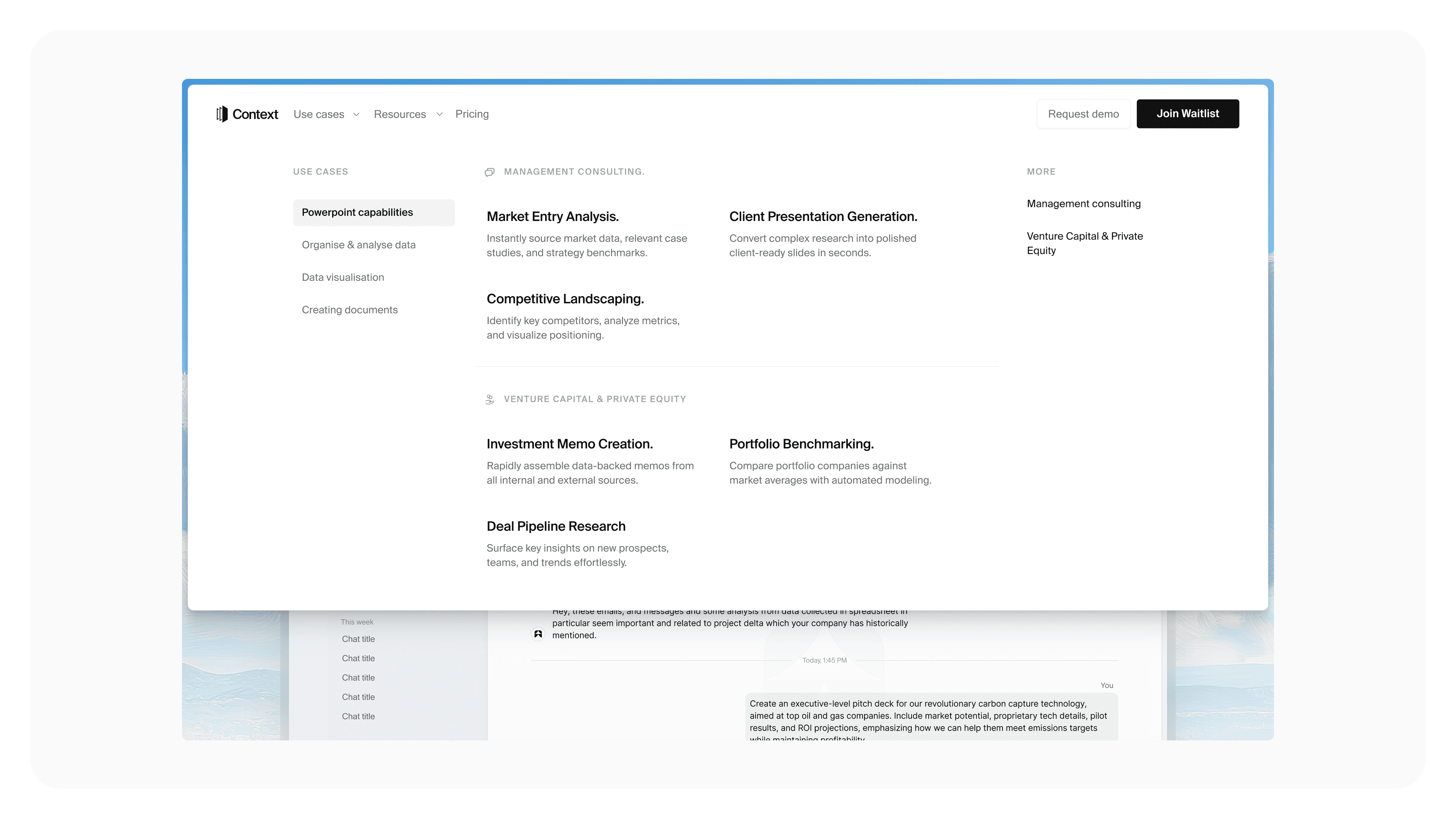Click Management consulting under More
The height and width of the screenshot is (819, 1456).
tap(1083, 204)
